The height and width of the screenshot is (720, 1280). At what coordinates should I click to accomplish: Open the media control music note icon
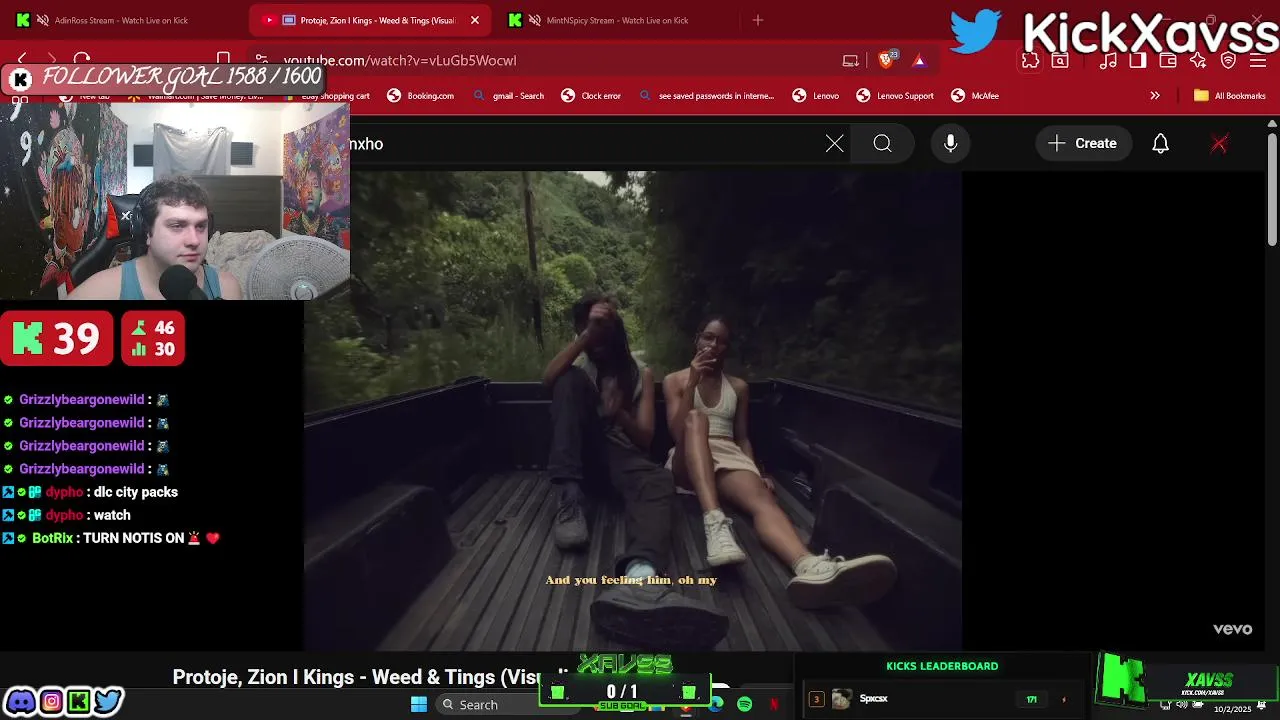click(1108, 61)
